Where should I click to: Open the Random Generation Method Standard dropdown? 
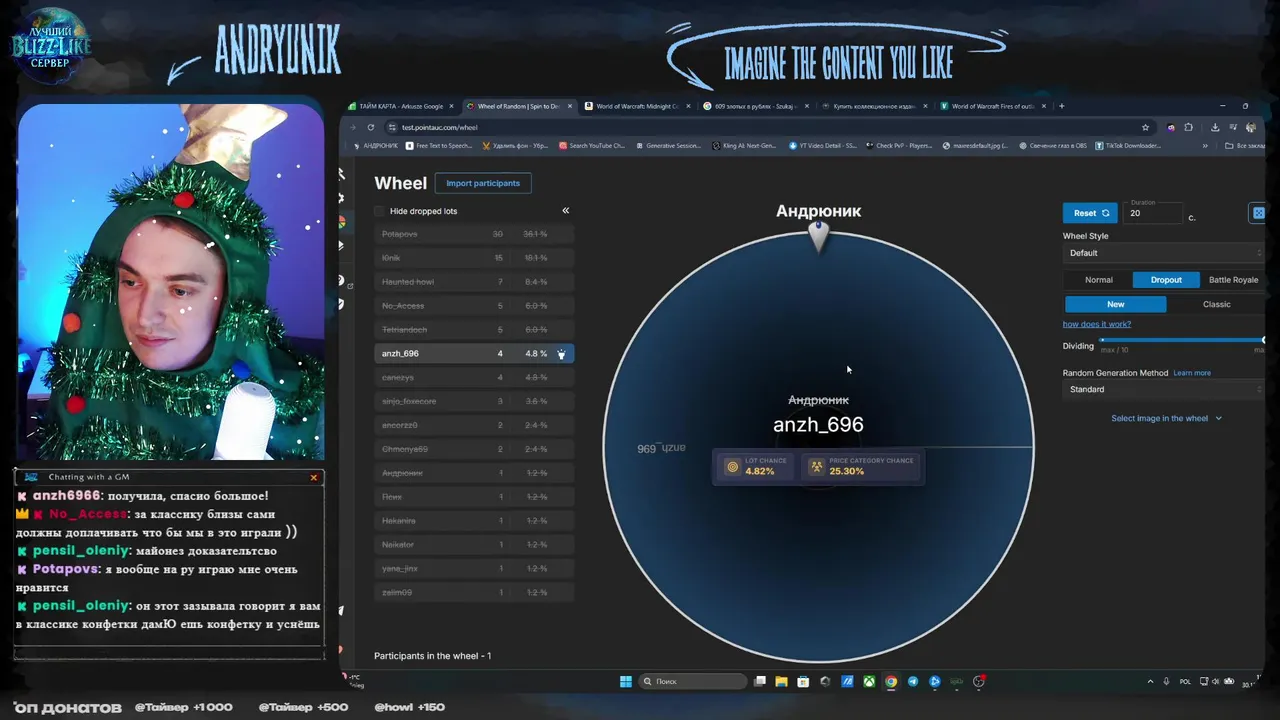(x=1164, y=389)
